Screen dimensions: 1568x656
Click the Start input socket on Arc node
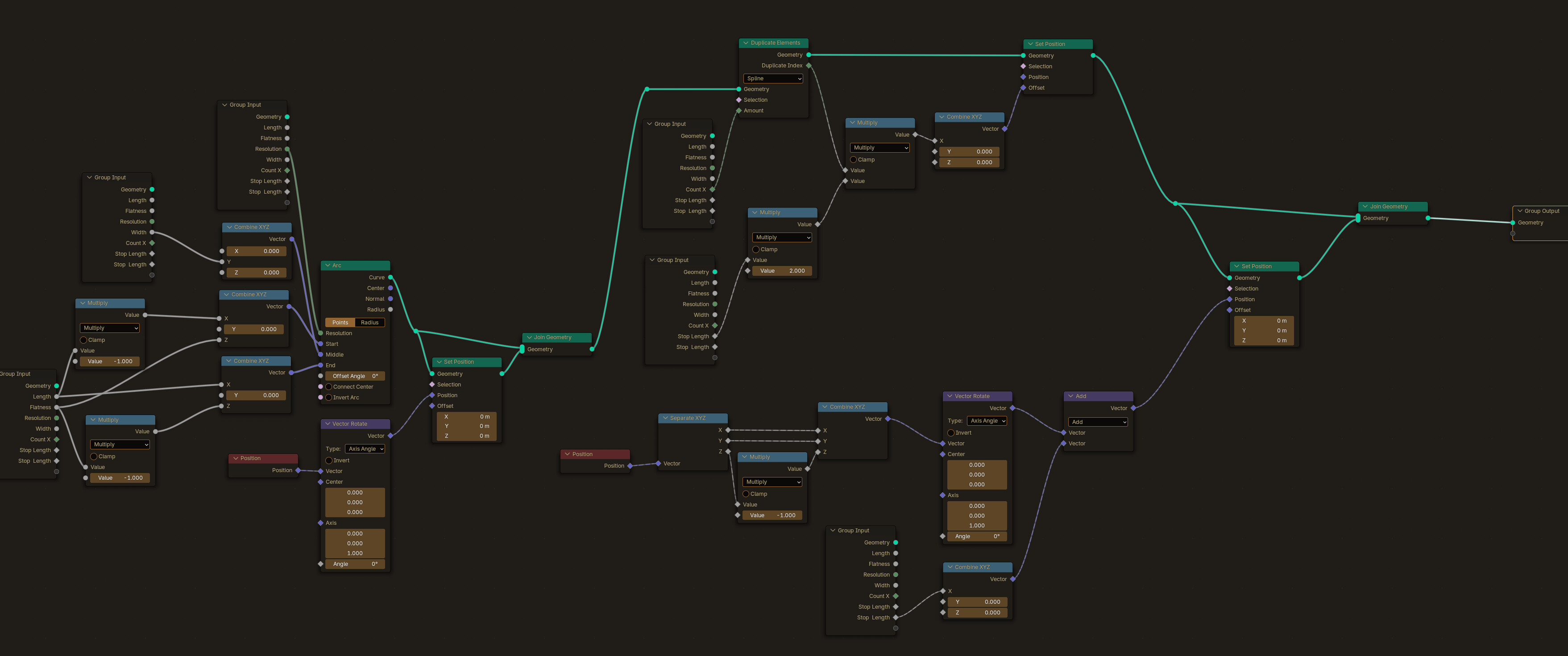point(321,344)
